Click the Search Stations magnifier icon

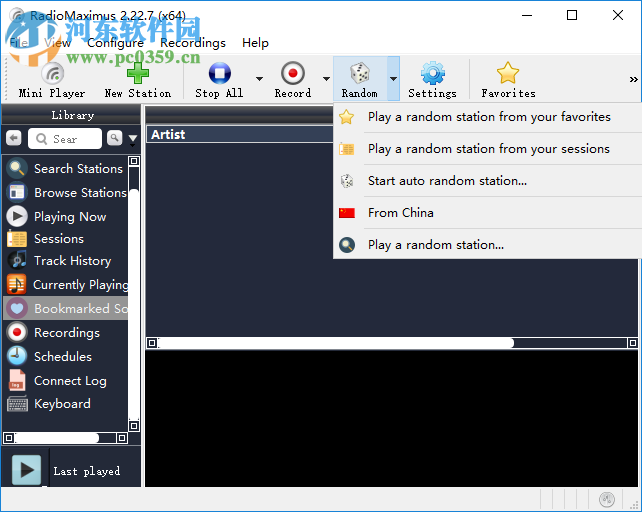(17, 168)
